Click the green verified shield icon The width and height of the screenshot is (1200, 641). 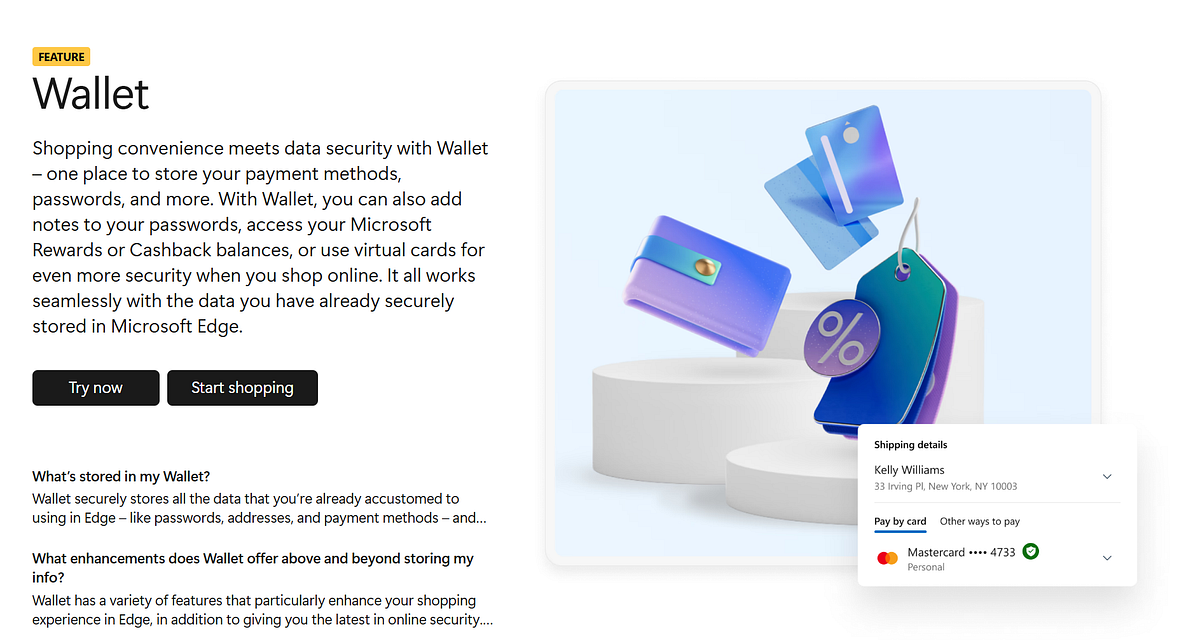tap(1031, 551)
